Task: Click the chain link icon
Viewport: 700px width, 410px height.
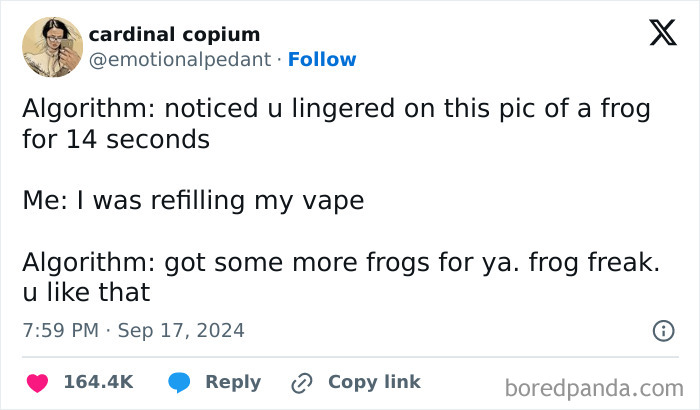Action: pyautogui.click(x=301, y=382)
